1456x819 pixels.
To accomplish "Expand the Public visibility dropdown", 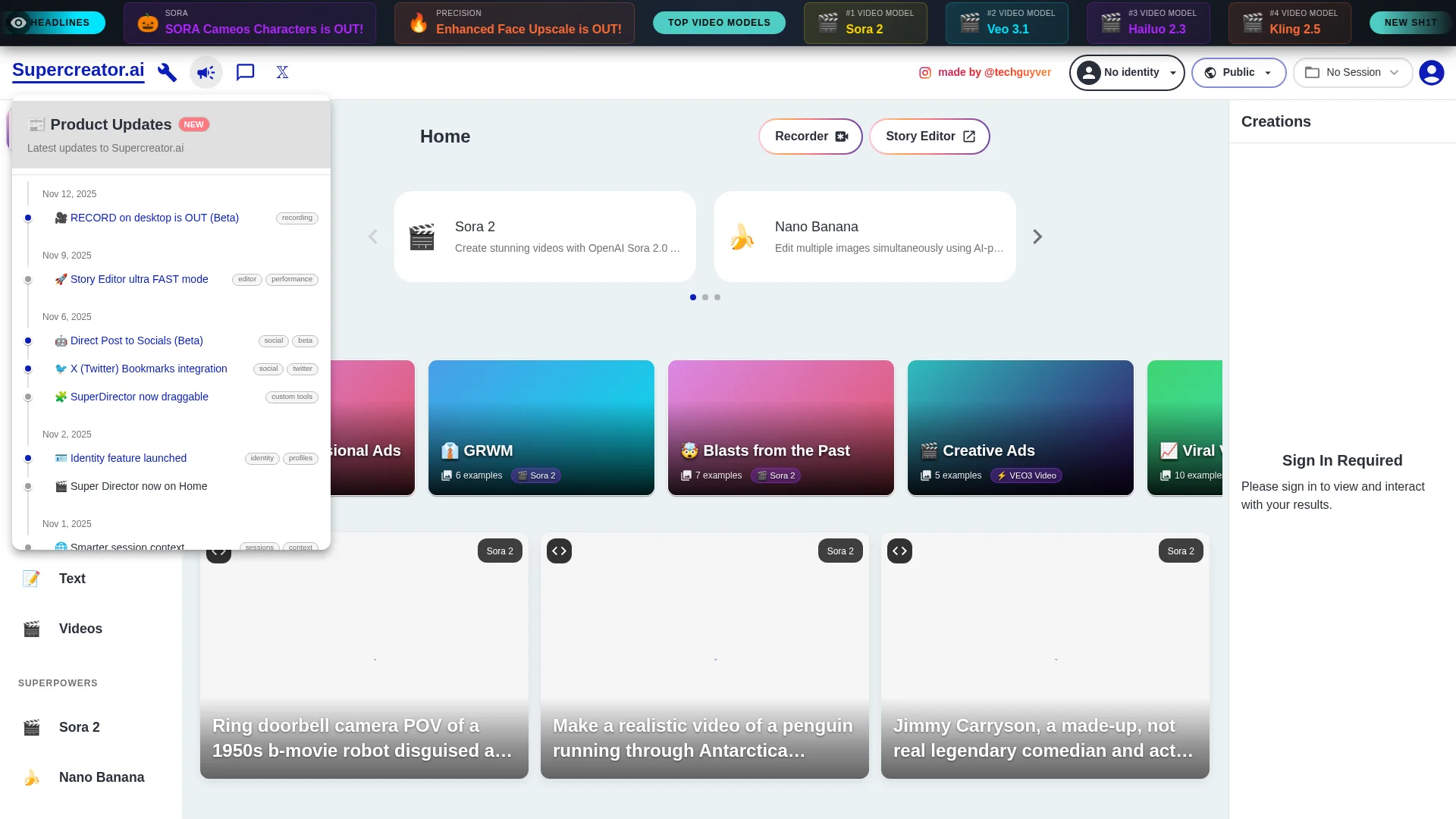I will (x=1238, y=72).
